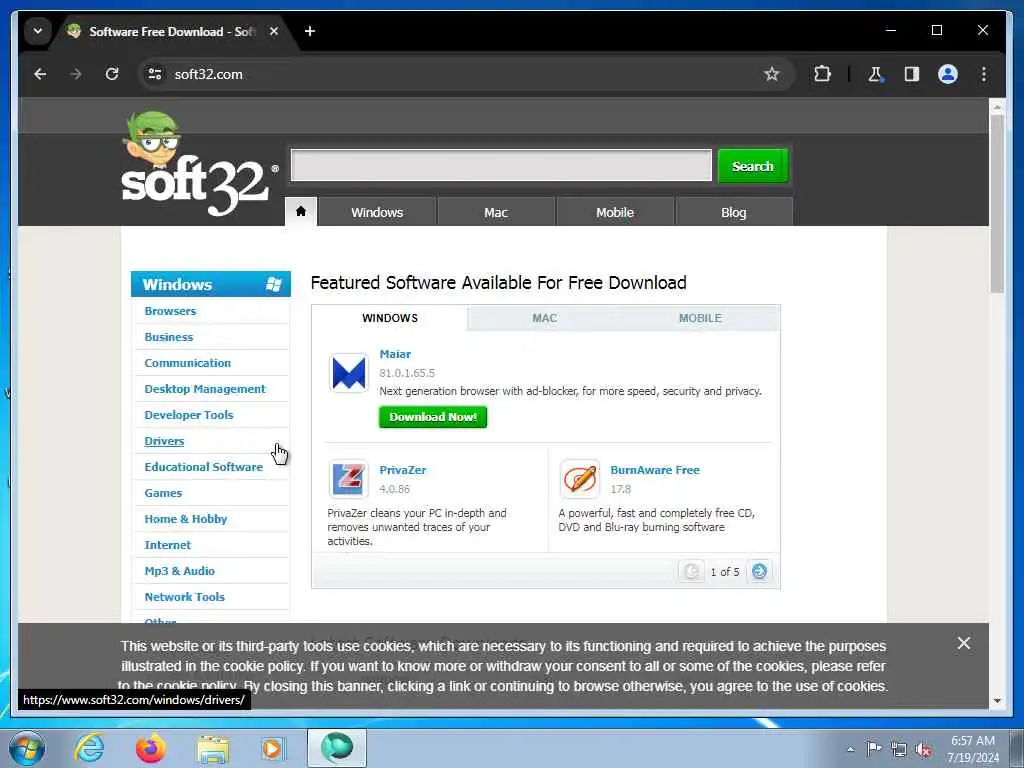Select the MAC featured tab

[545, 318]
